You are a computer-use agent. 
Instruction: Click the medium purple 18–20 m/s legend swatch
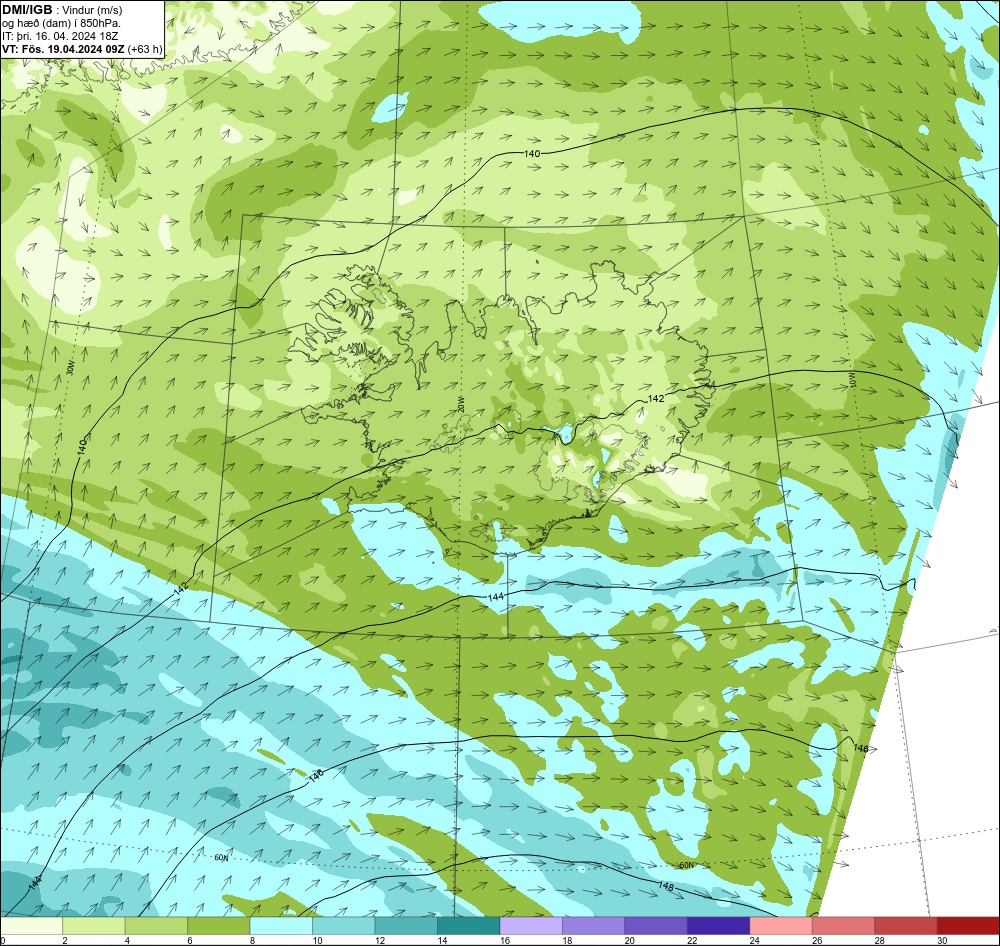(x=594, y=926)
